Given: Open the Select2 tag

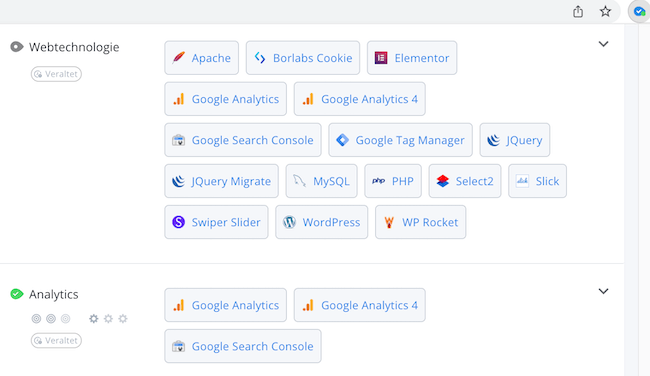Looking at the screenshot, I should coord(465,181).
